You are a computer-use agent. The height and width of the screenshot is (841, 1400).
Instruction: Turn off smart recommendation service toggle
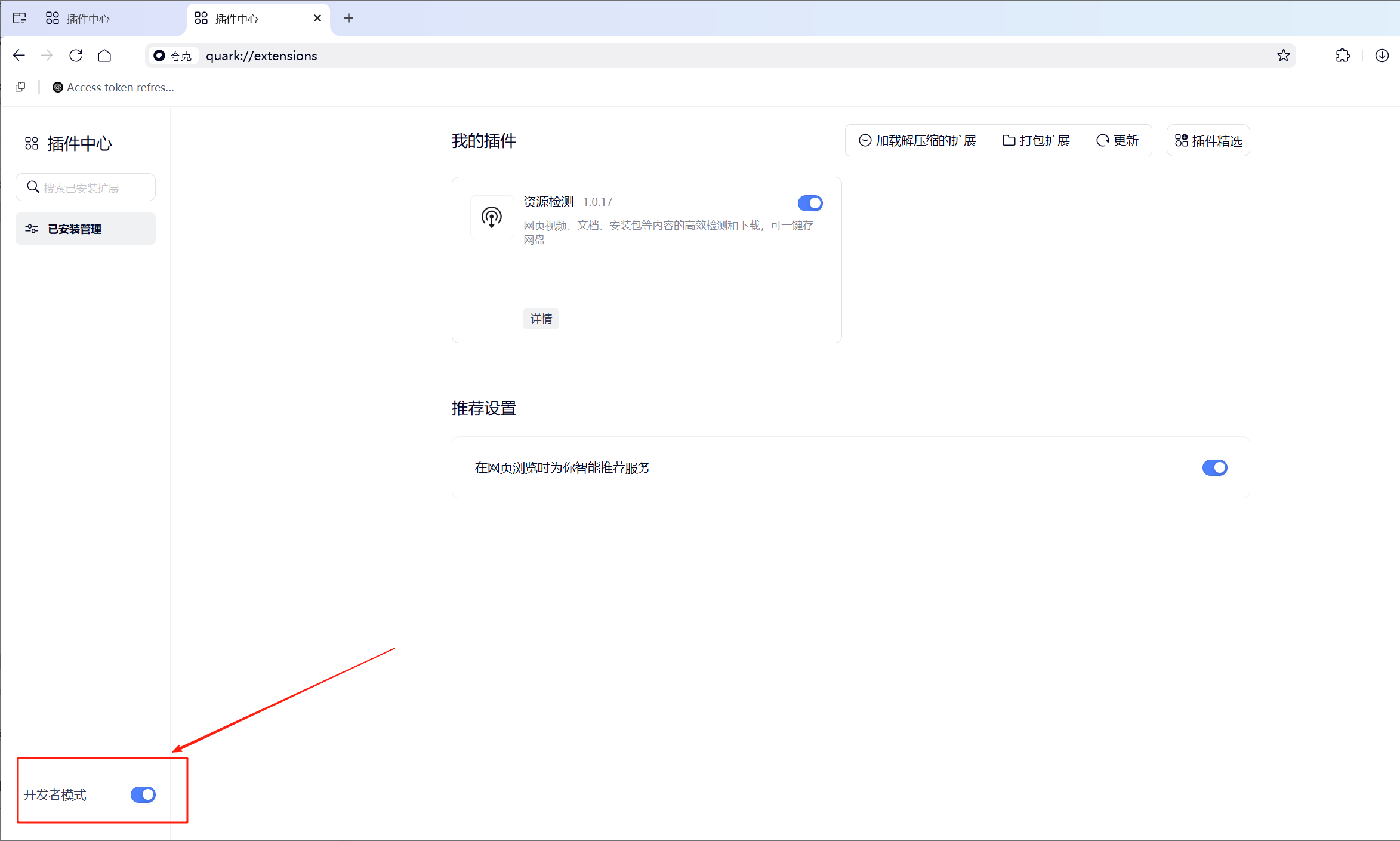click(1215, 467)
